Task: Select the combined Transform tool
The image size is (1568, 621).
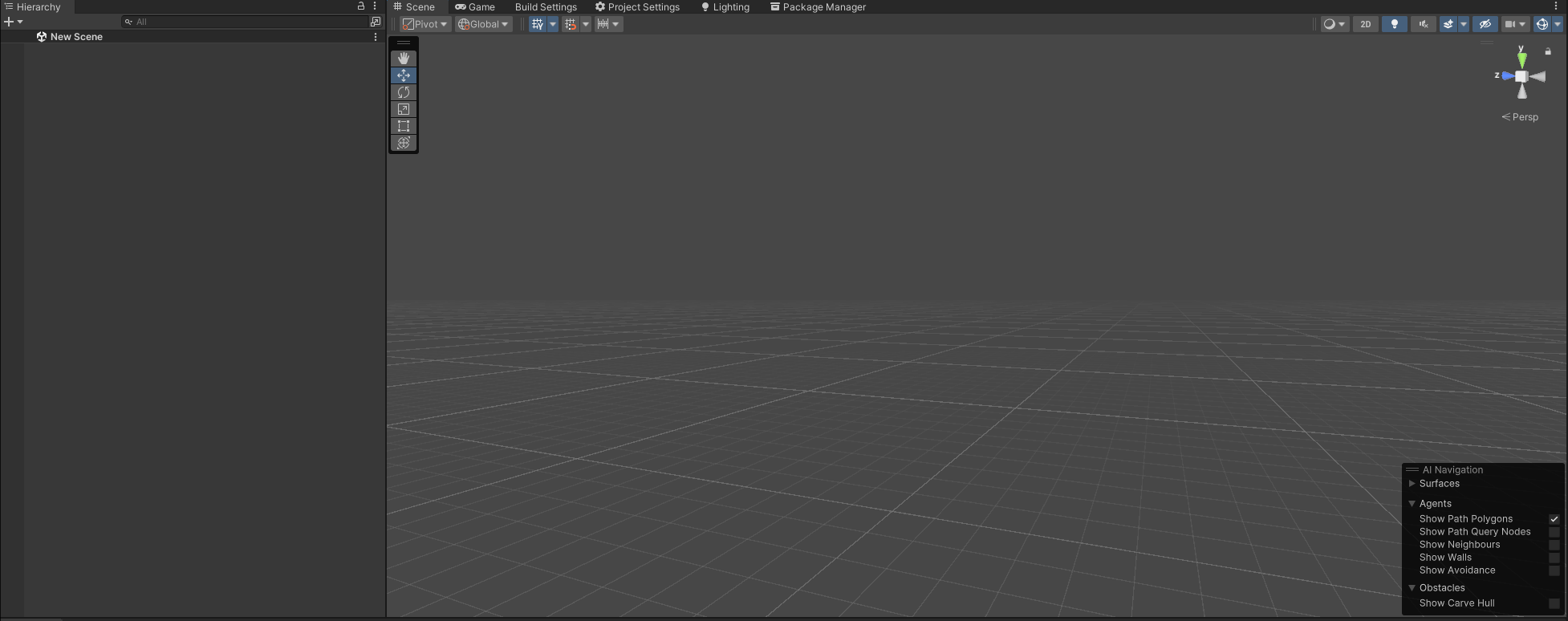Action: 404,143
